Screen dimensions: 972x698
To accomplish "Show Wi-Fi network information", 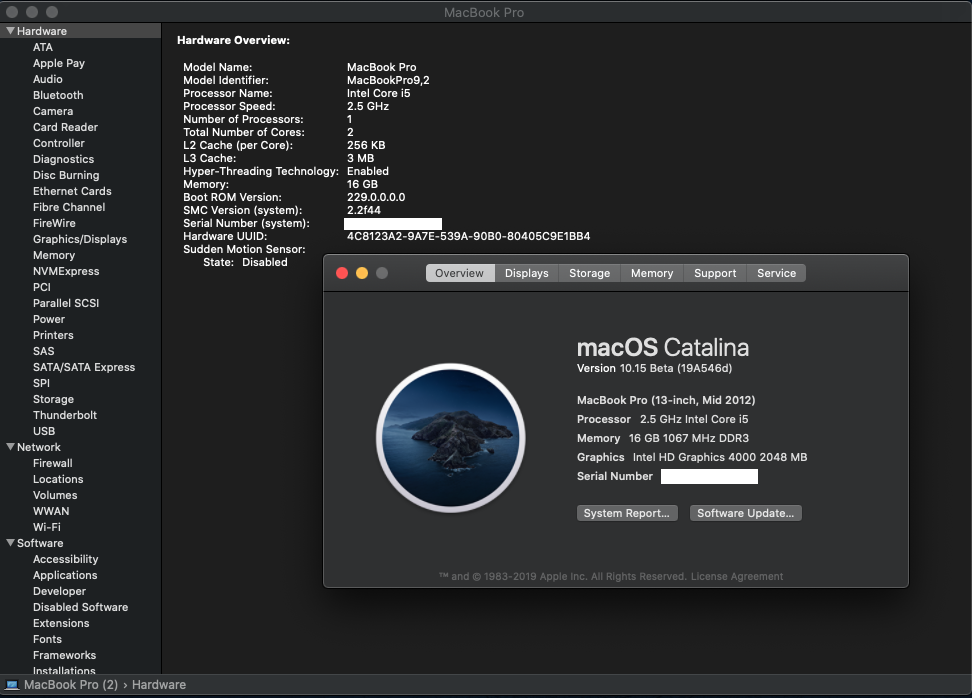I will point(47,528).
